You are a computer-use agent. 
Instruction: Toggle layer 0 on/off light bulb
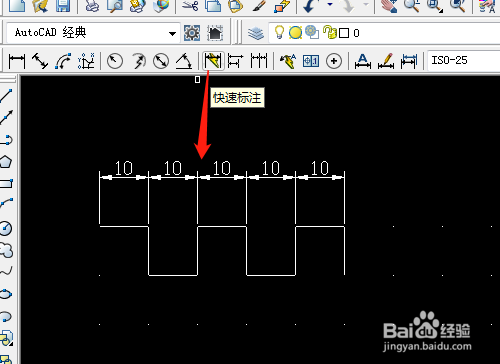[279, 32]
